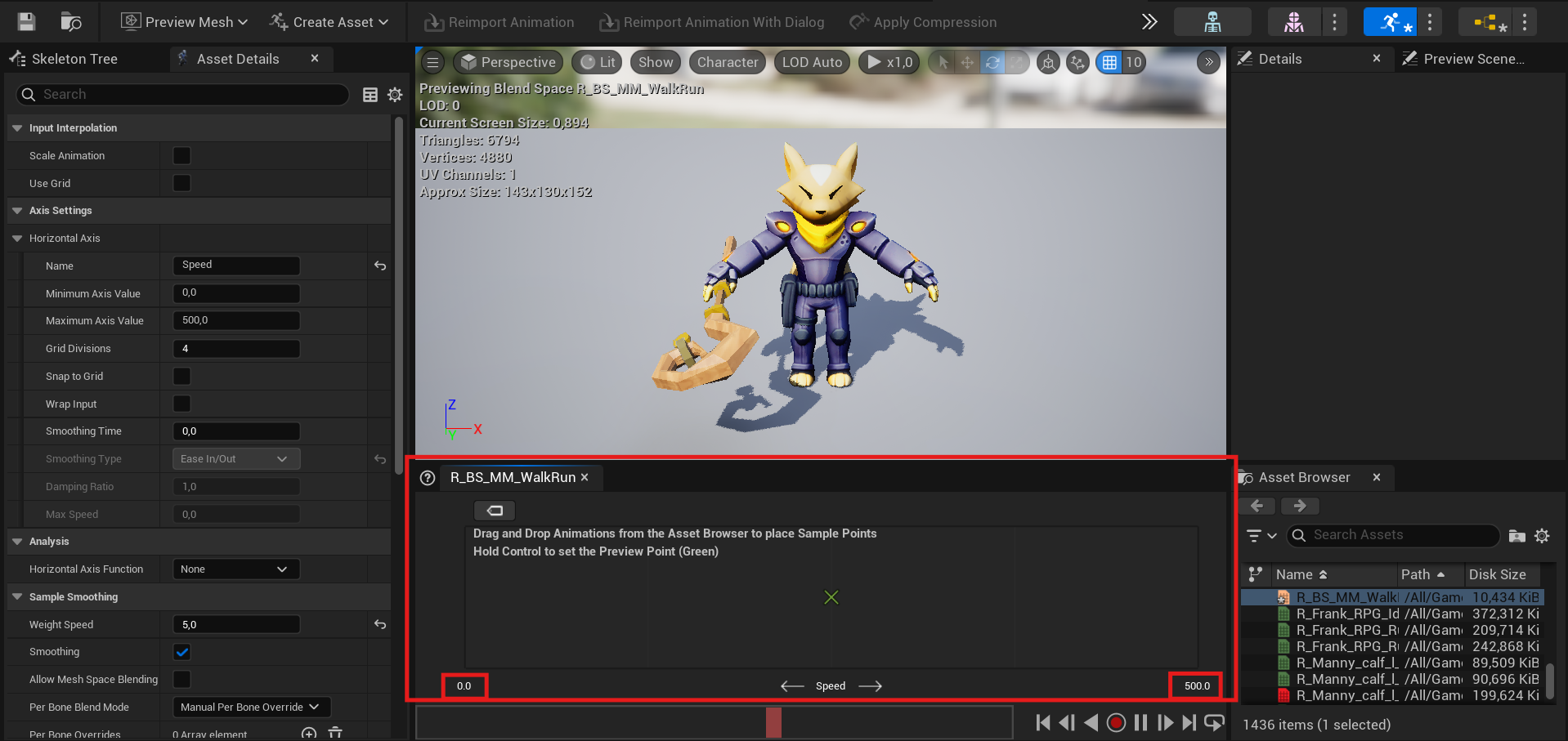Screen dimensions: 1568x741
Task: Uncheck the Smoothing checkbox
Action: coord(182,652)
